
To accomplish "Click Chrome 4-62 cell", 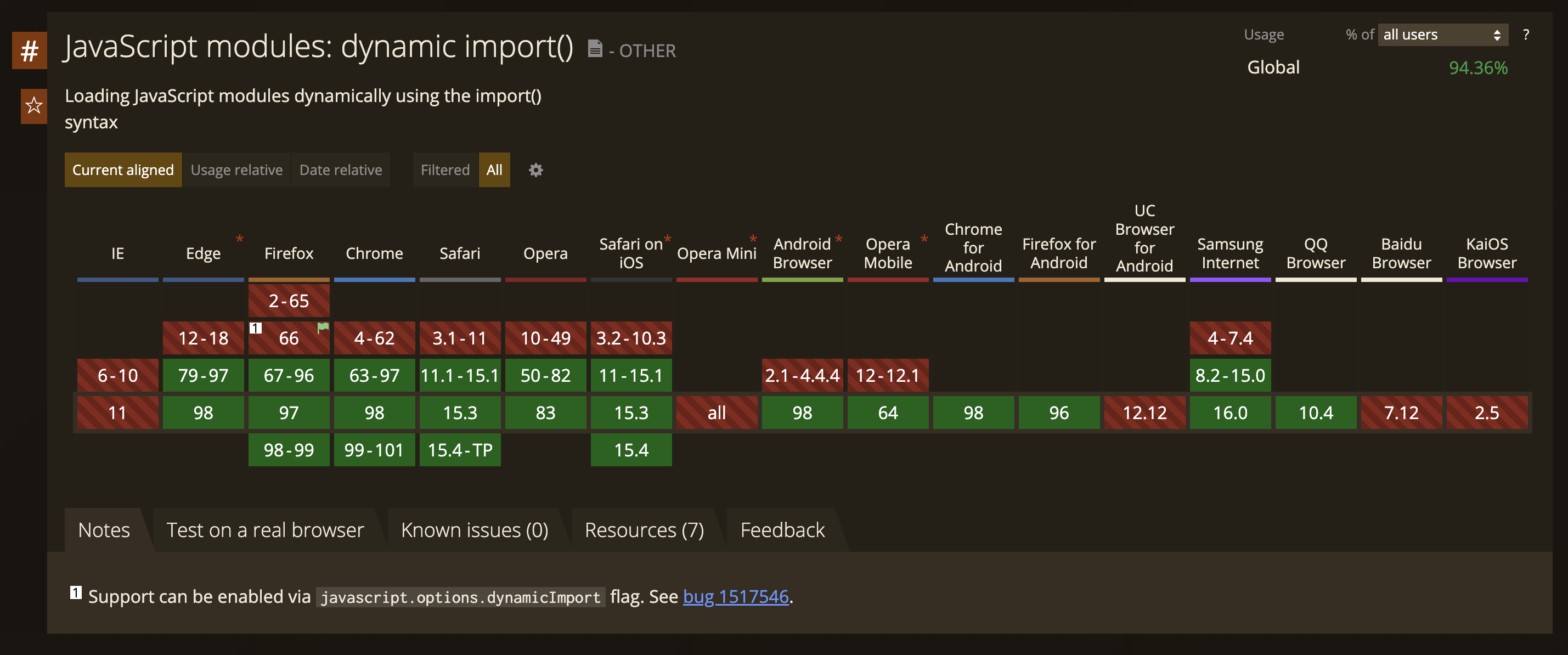I will click(374, 338).
